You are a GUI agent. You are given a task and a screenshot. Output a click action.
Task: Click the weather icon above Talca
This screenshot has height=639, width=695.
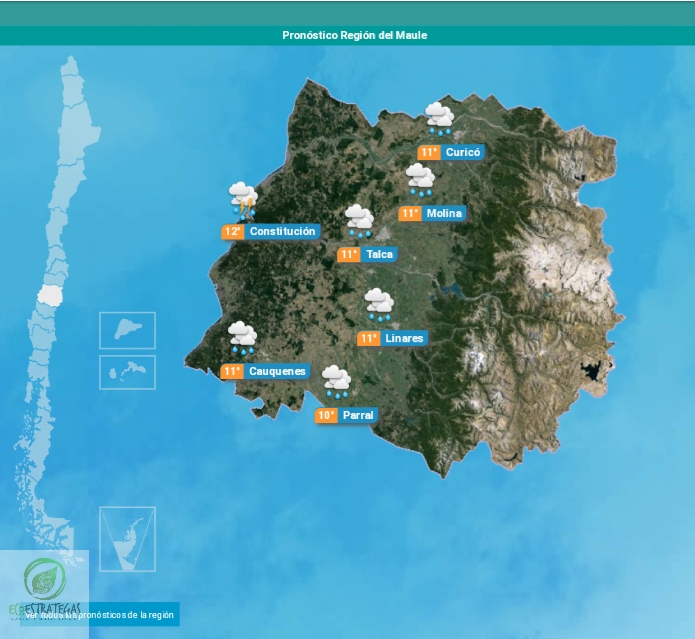point(359,221)
